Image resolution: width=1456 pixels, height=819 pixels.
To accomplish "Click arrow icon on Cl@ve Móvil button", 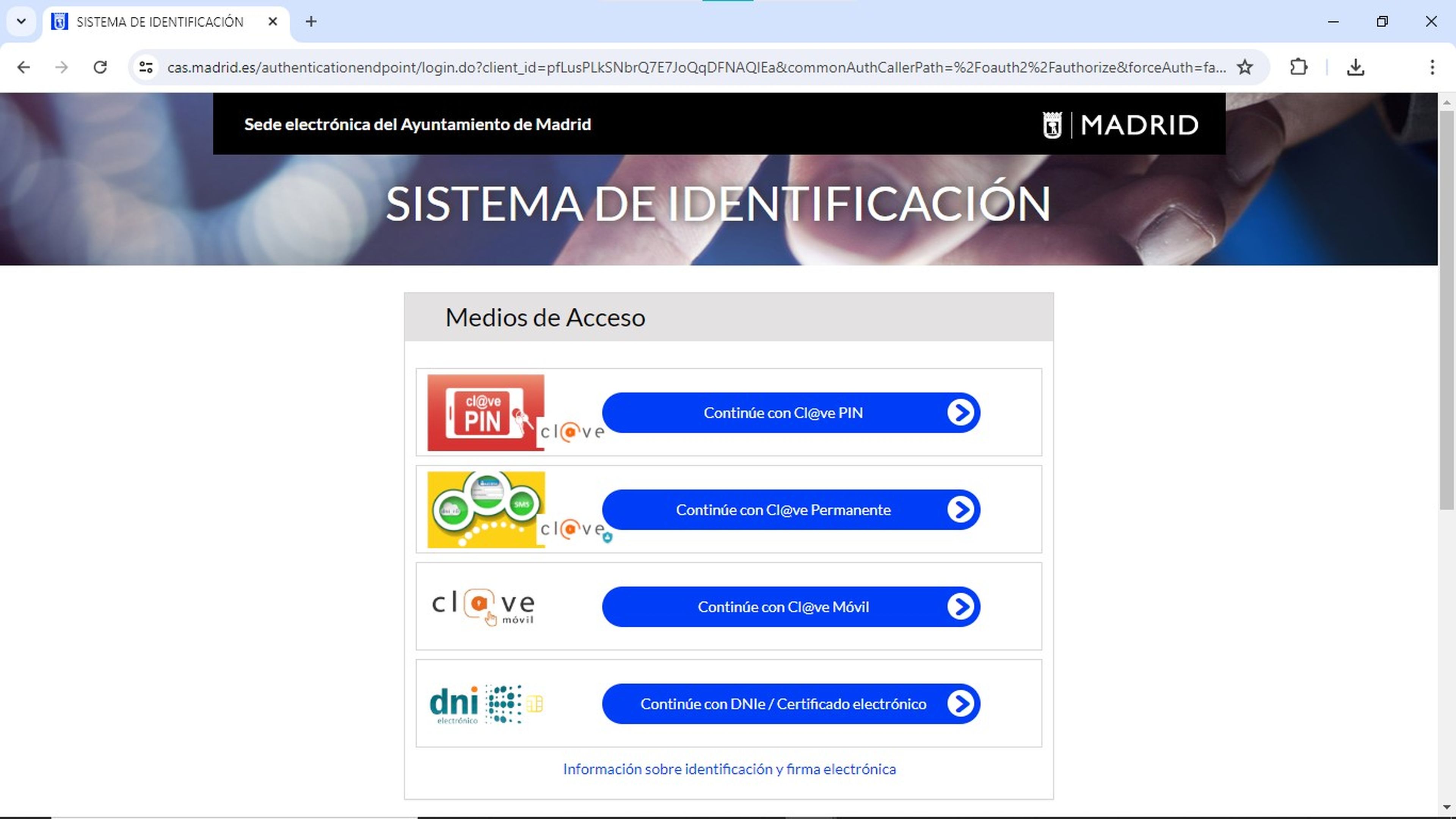I will tap(960, 607).
